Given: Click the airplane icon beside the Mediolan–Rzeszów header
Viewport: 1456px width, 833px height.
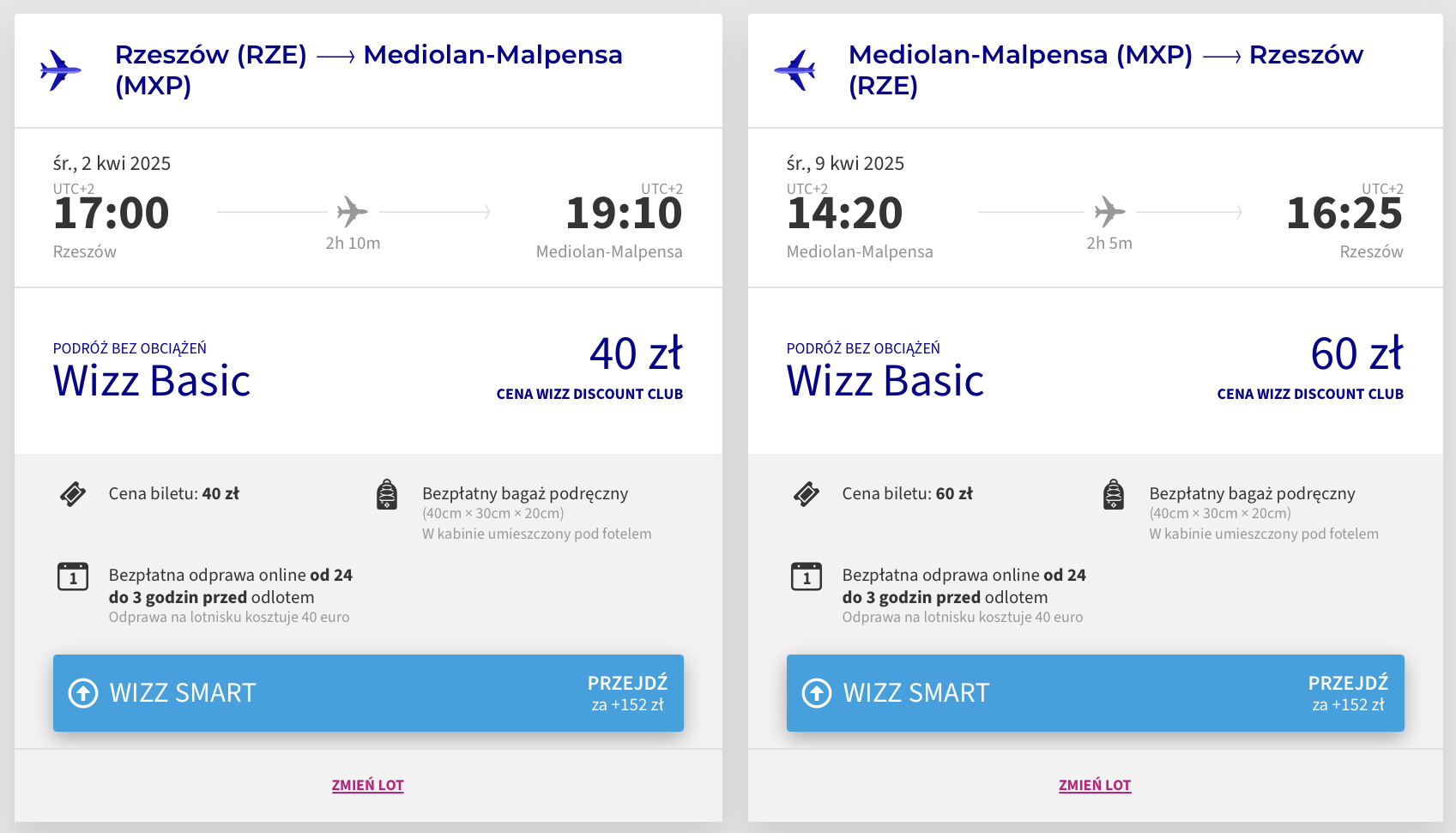Looking at the screenshot, I should coord(794,69).
